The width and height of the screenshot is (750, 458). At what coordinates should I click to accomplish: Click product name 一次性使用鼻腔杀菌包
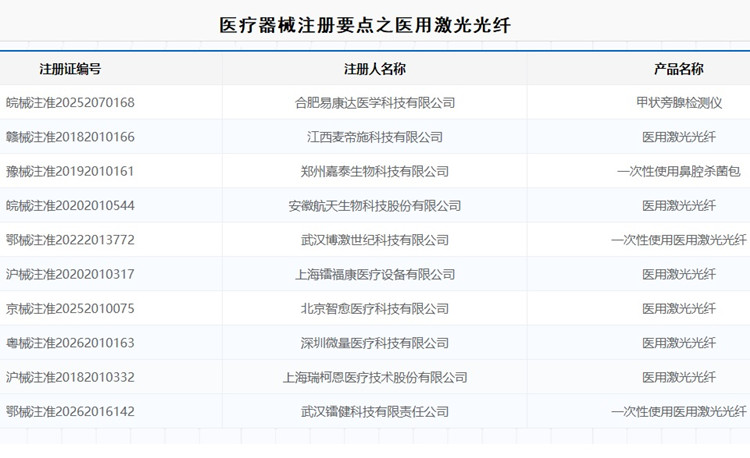click(x=679, y=171)
